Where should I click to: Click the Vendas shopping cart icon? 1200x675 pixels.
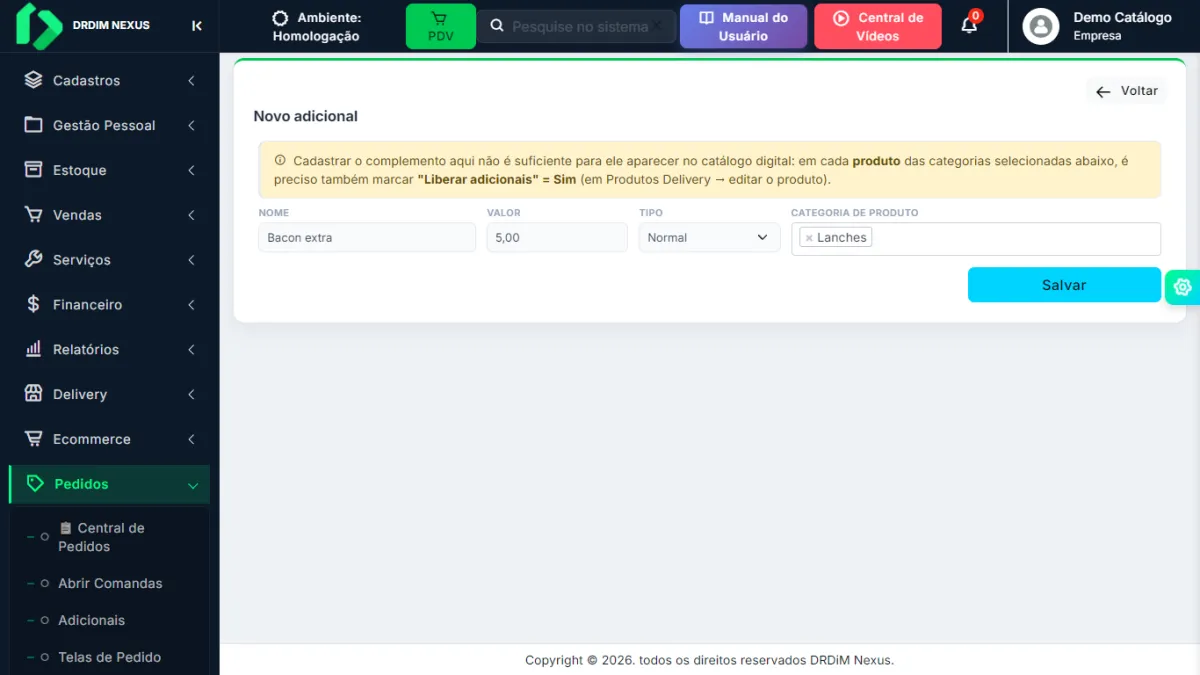(x=34, y=215)
